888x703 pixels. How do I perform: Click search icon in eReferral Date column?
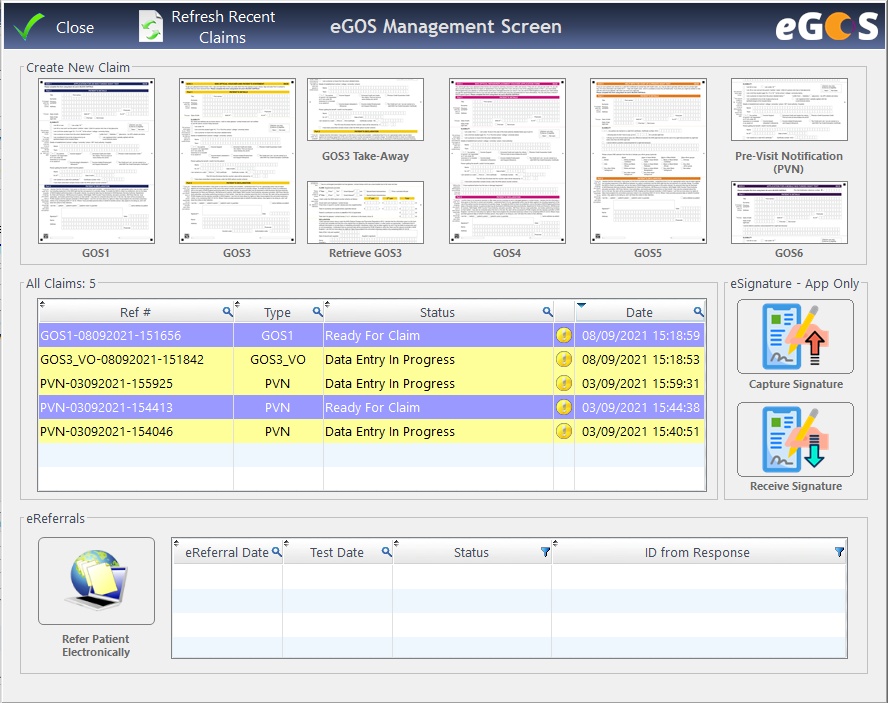[276, 552]
